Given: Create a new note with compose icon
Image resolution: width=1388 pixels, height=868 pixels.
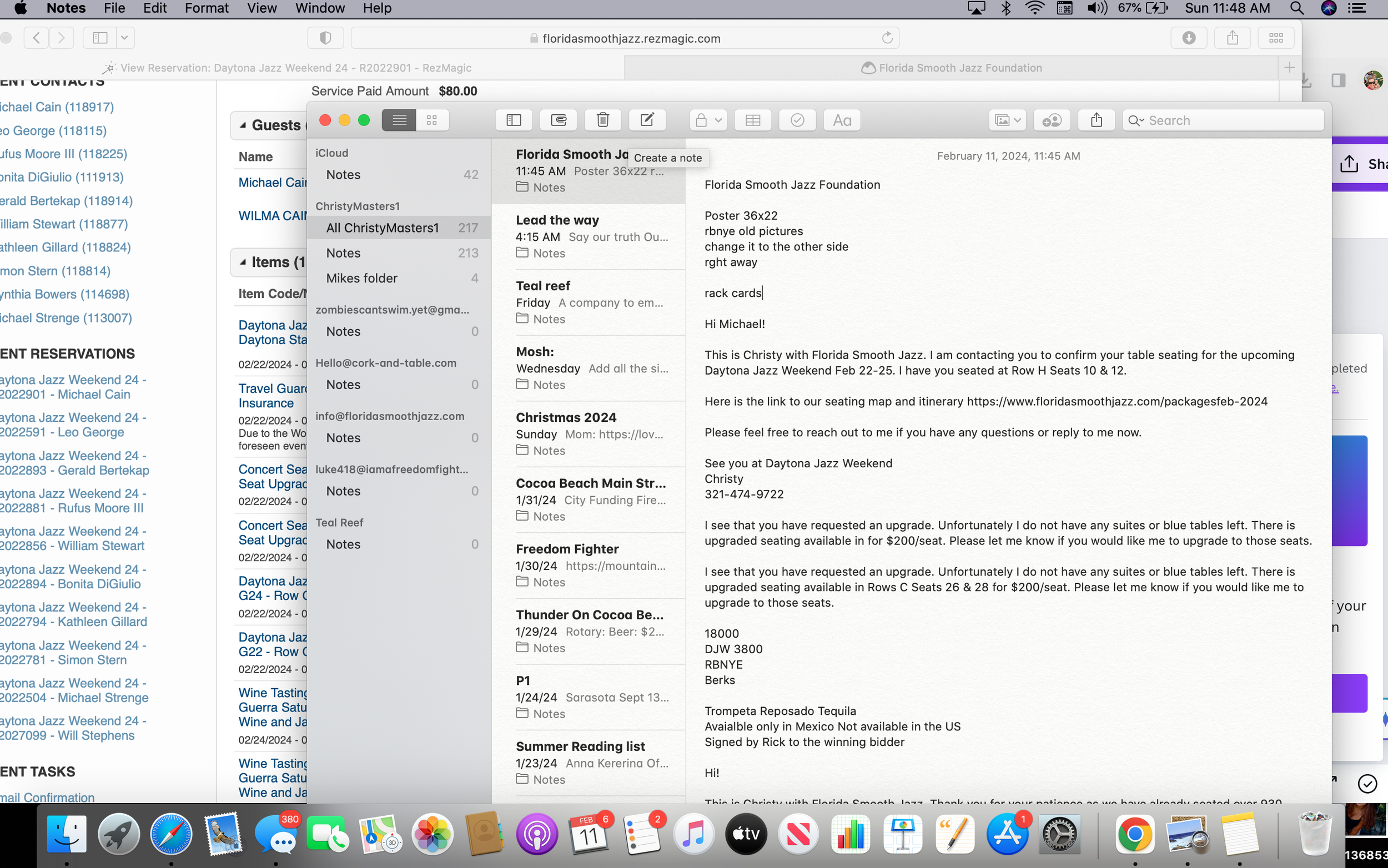Looking at the screenshot, I should (x=647, y=120).
